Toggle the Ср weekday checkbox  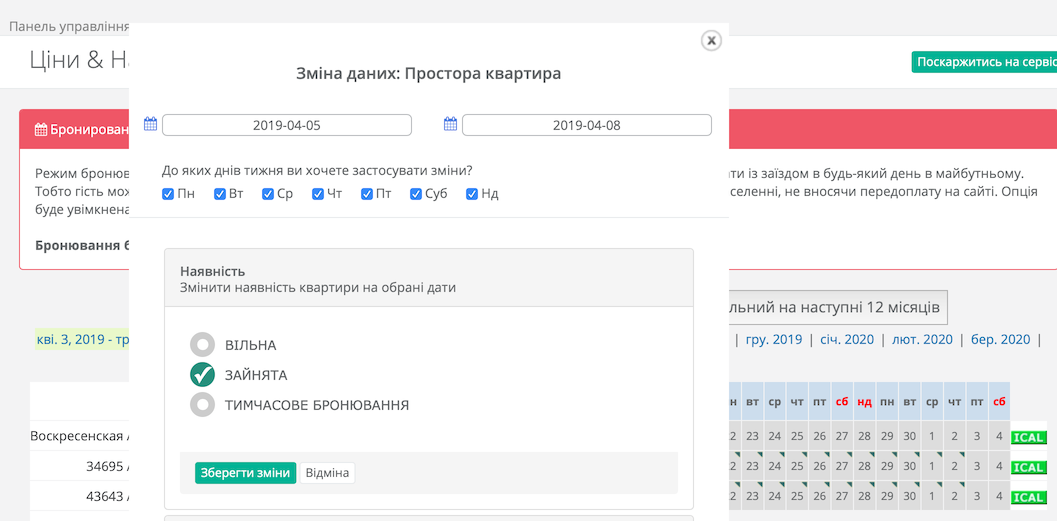(x=268, y=194)
